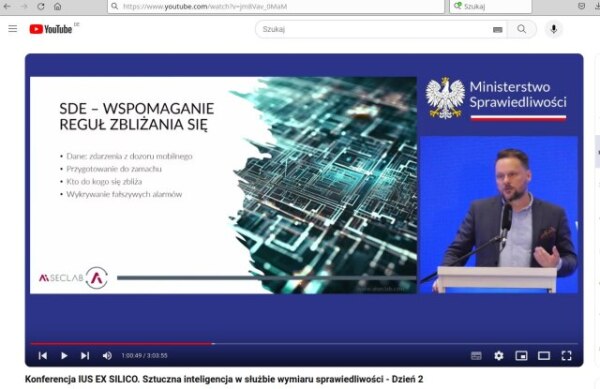Enable miniplayer mode icon

(x=521, y=356)
